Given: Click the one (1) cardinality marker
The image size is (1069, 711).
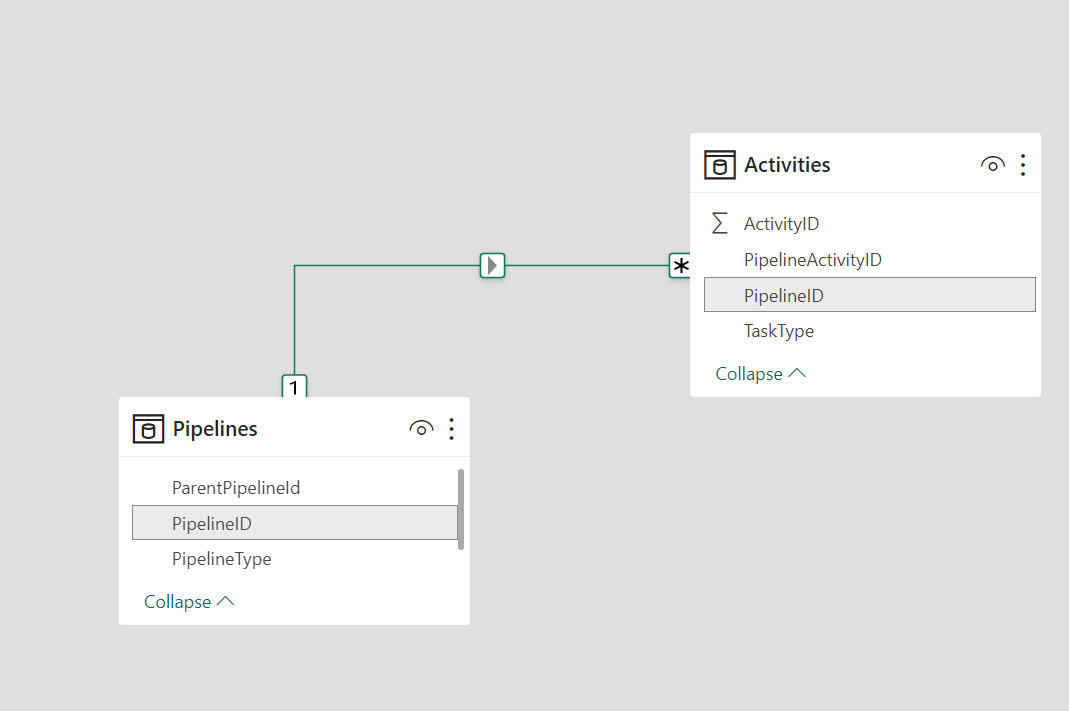Looking at the screenshot, I should coord(295,386).
